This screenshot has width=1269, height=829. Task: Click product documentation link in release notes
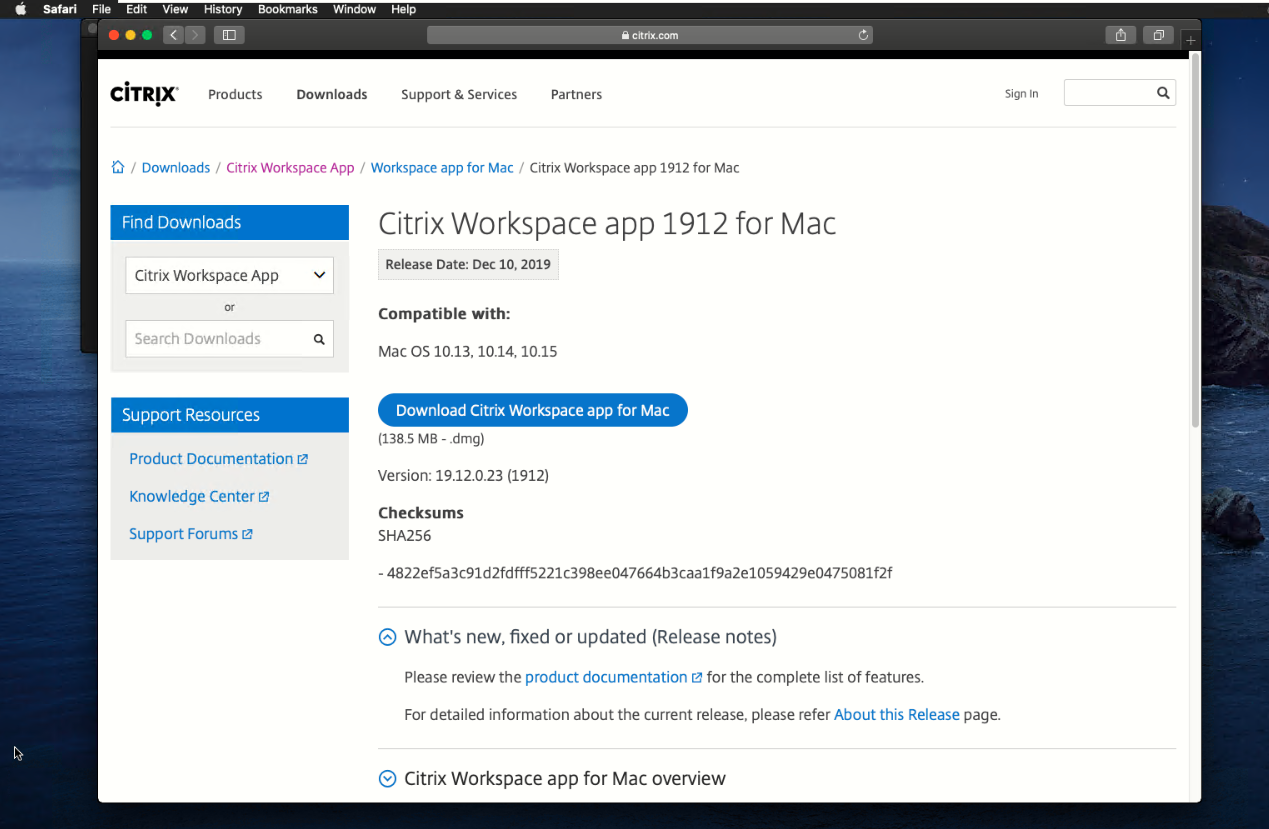click(x=606, y=677)
